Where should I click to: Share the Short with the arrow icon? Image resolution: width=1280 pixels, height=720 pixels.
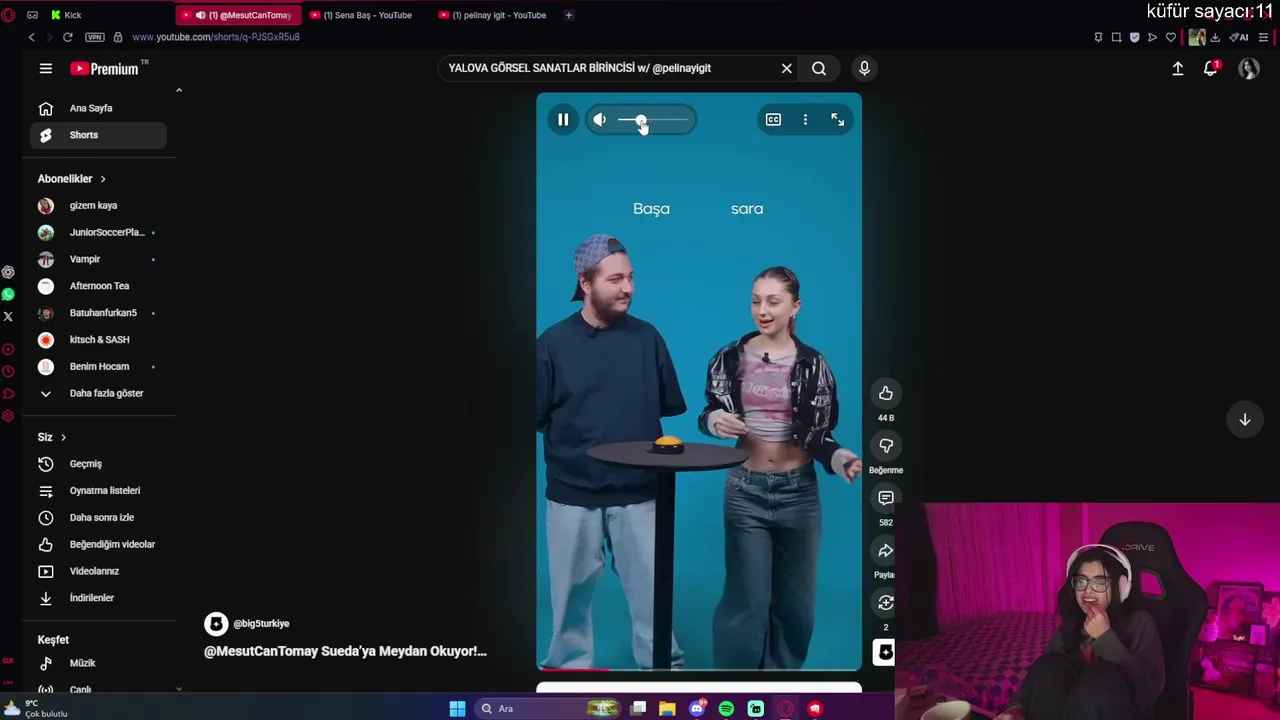[886, 550]
